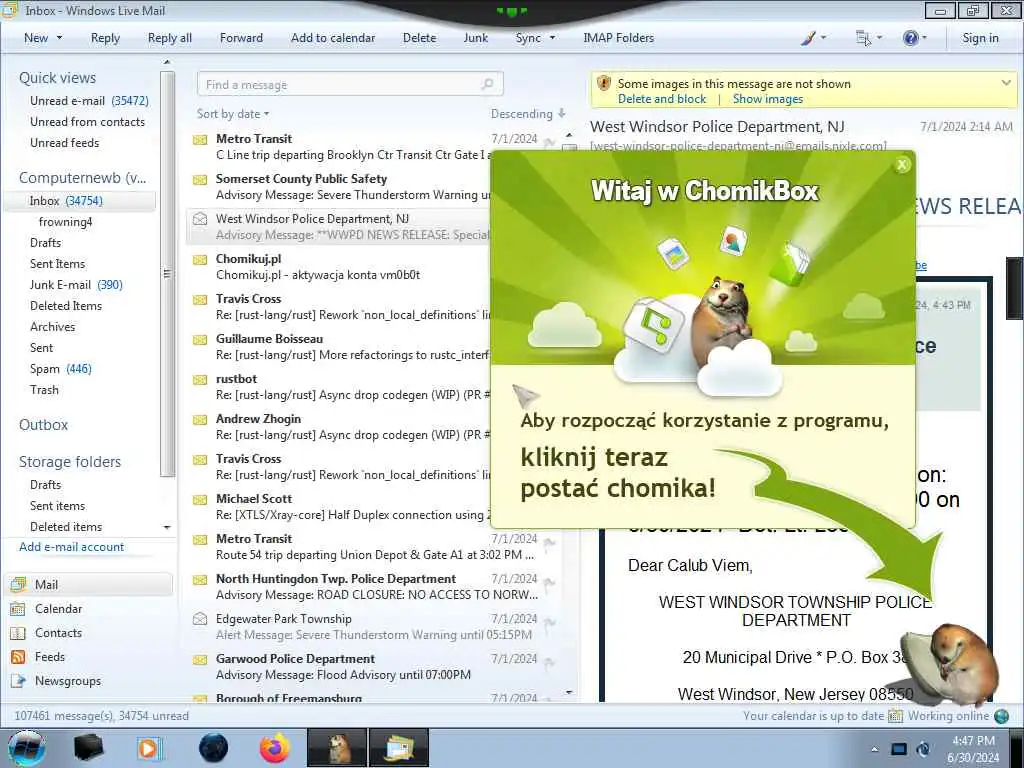This screenshot has height=768, width=1024.
Task: Click the envelope icon for Metro Transit C Line
Action: [x=200, y=139]
